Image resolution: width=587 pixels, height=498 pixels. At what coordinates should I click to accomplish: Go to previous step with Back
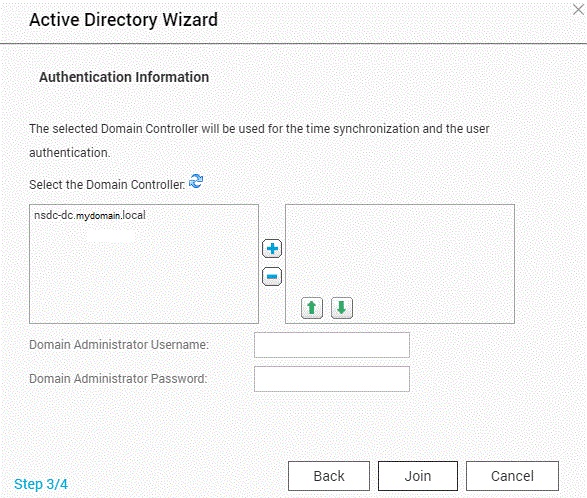pyautogui.click(x=329, y=476)
